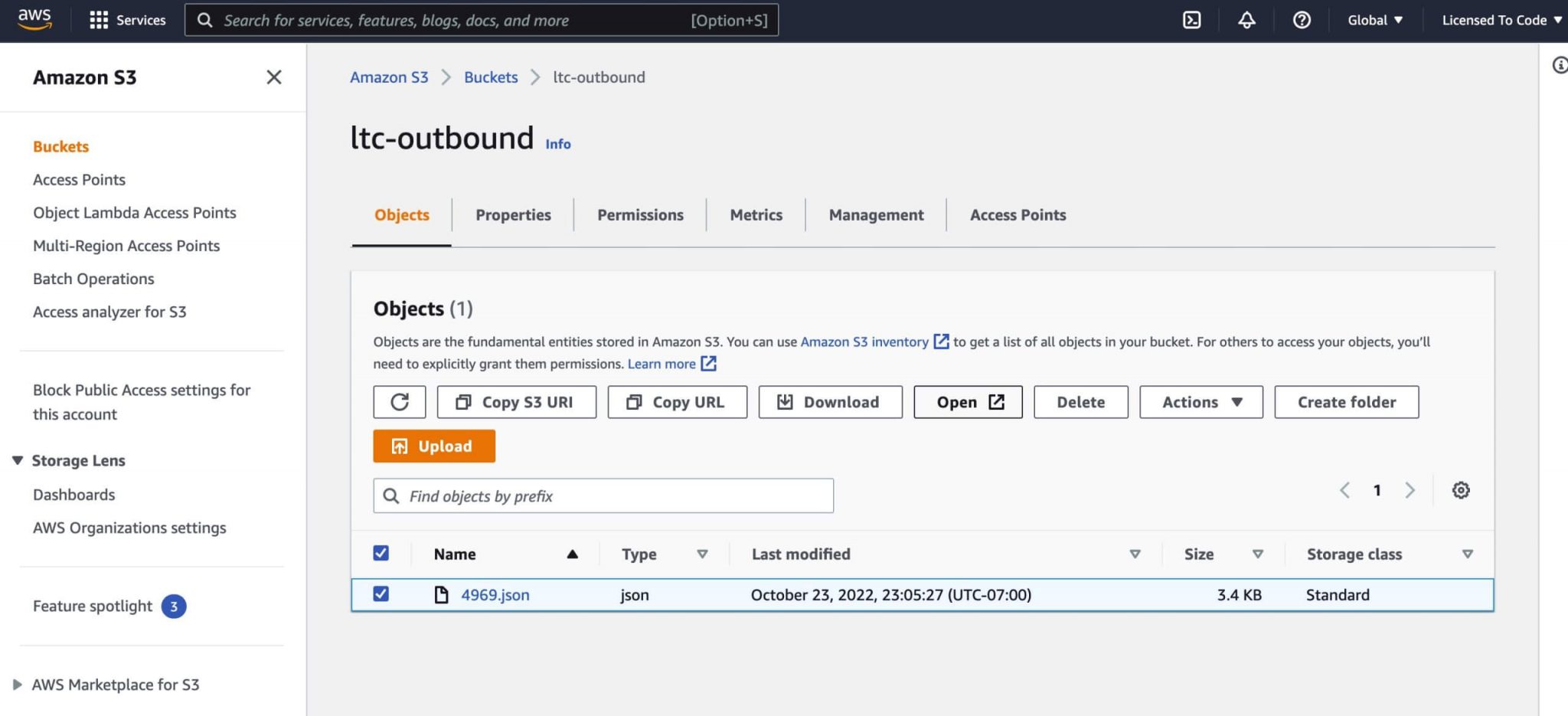Open the Services menu
Image resolution: width=1568 pixels, height=716 pixels.
tap(127, 20)
